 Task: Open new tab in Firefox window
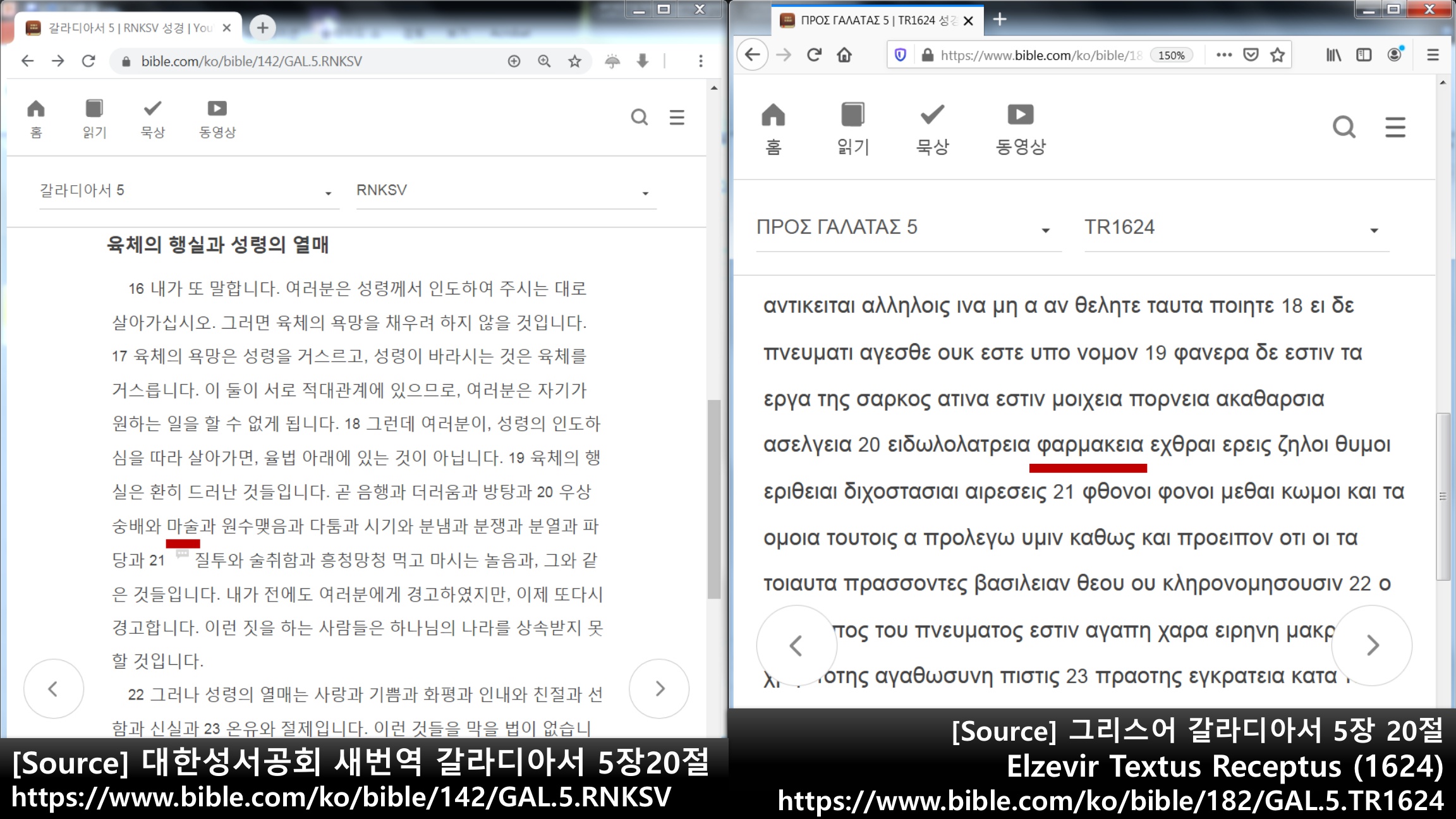[1000, 20]
